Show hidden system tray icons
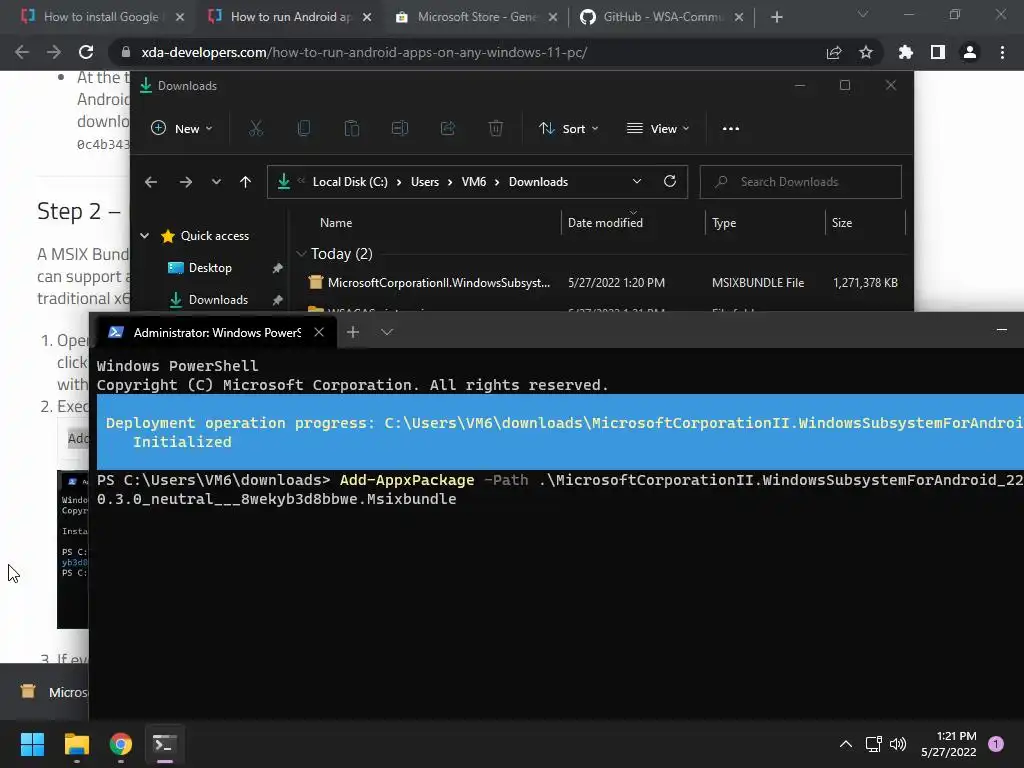The width and height of the screenshot is (1024, 768). point(846,744)
